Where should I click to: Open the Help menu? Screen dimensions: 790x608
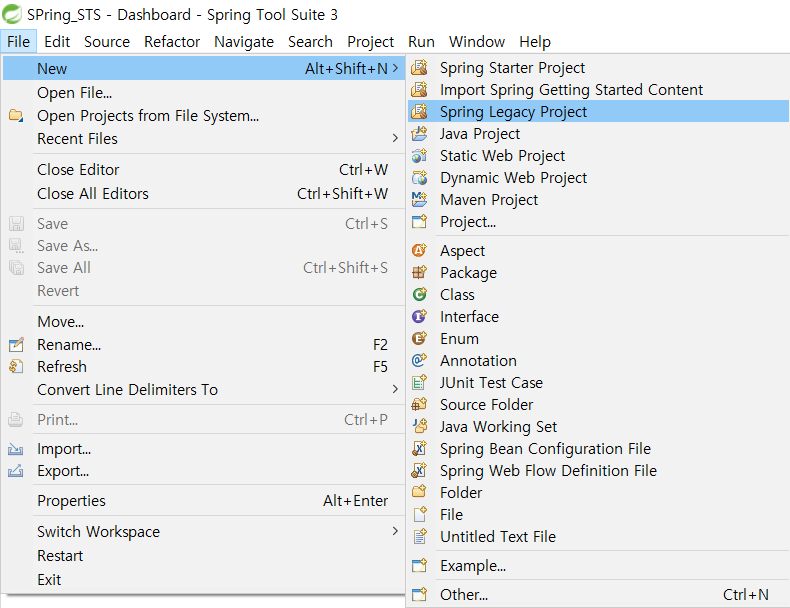(x=535, y=41)
